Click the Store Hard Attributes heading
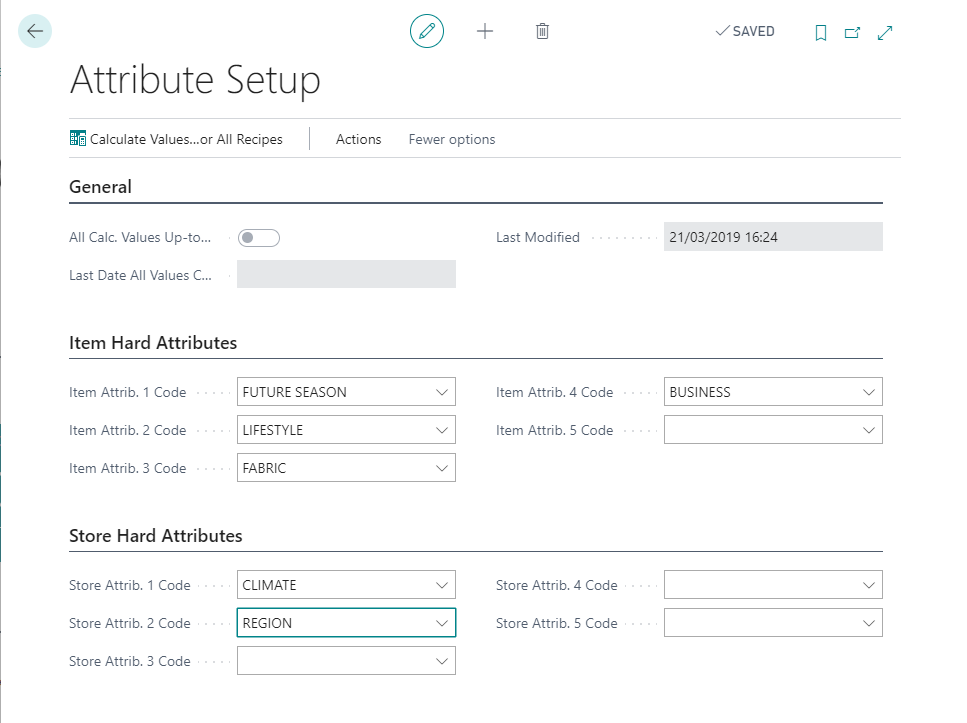Viewport: 967px width, 723px height. point(156,536)
